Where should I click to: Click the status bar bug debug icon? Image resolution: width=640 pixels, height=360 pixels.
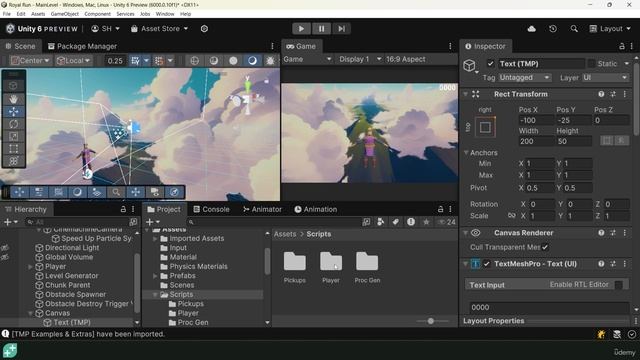(x=601, y=334)
